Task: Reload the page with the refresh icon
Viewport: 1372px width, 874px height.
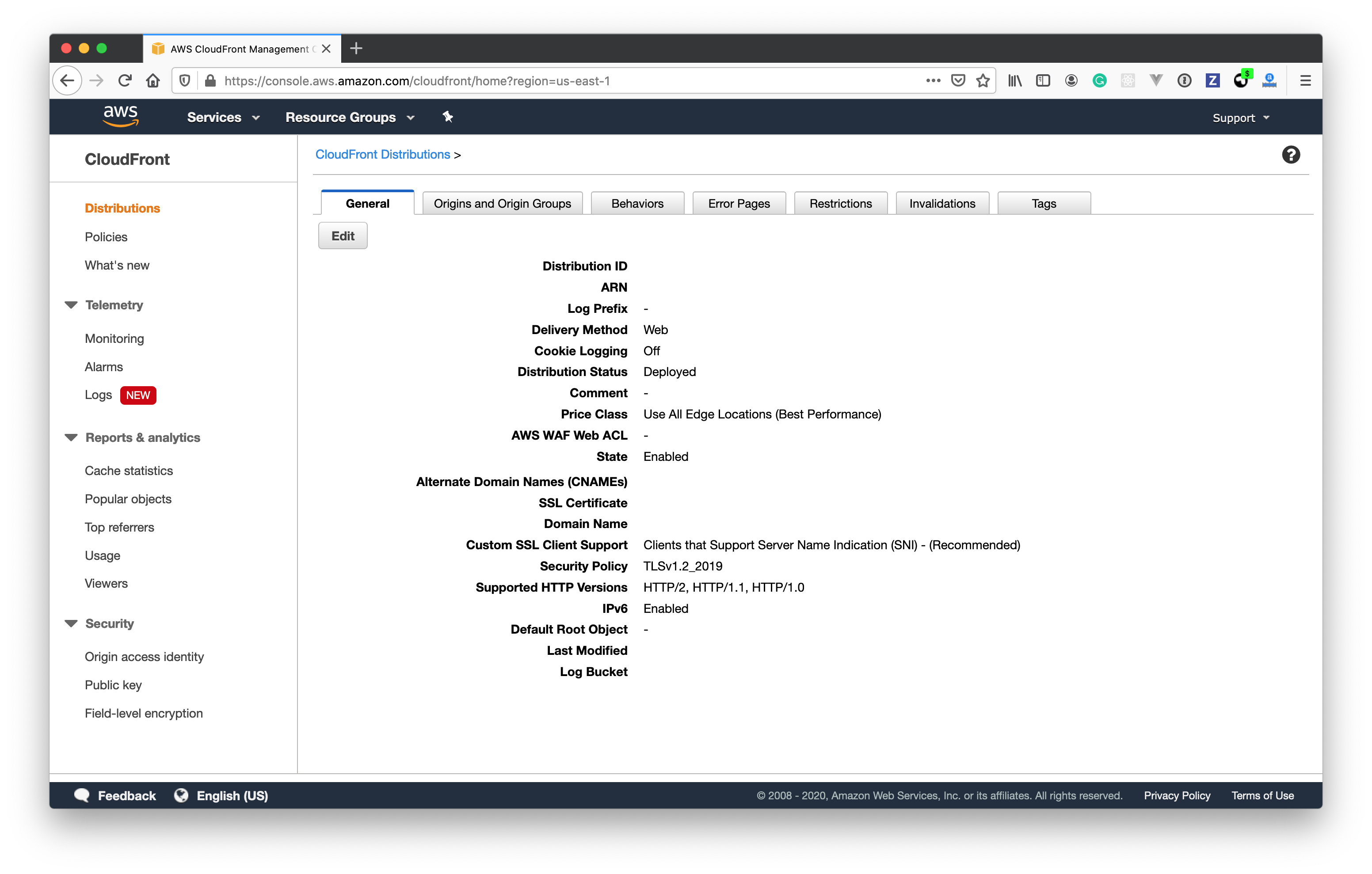Action: pos(126,81)
